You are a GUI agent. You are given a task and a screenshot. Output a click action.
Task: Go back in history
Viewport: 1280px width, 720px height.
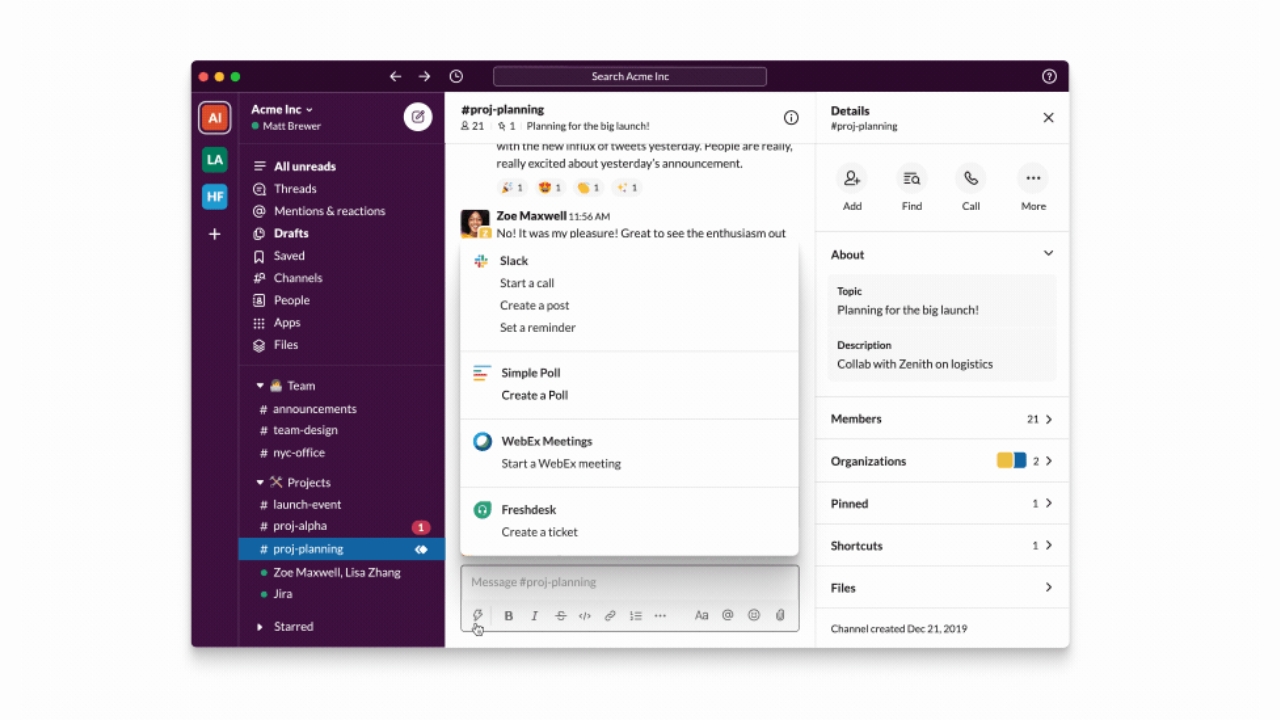pos(395,76)
